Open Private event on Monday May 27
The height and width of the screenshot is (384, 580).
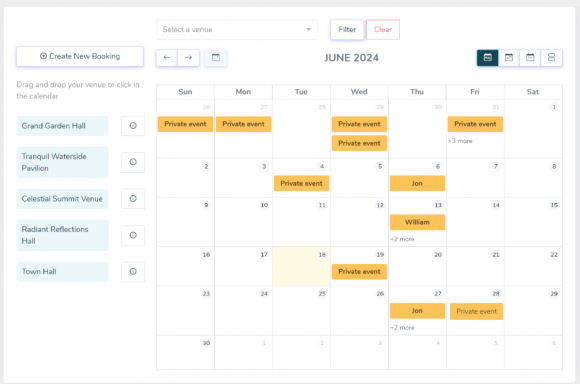243,124
